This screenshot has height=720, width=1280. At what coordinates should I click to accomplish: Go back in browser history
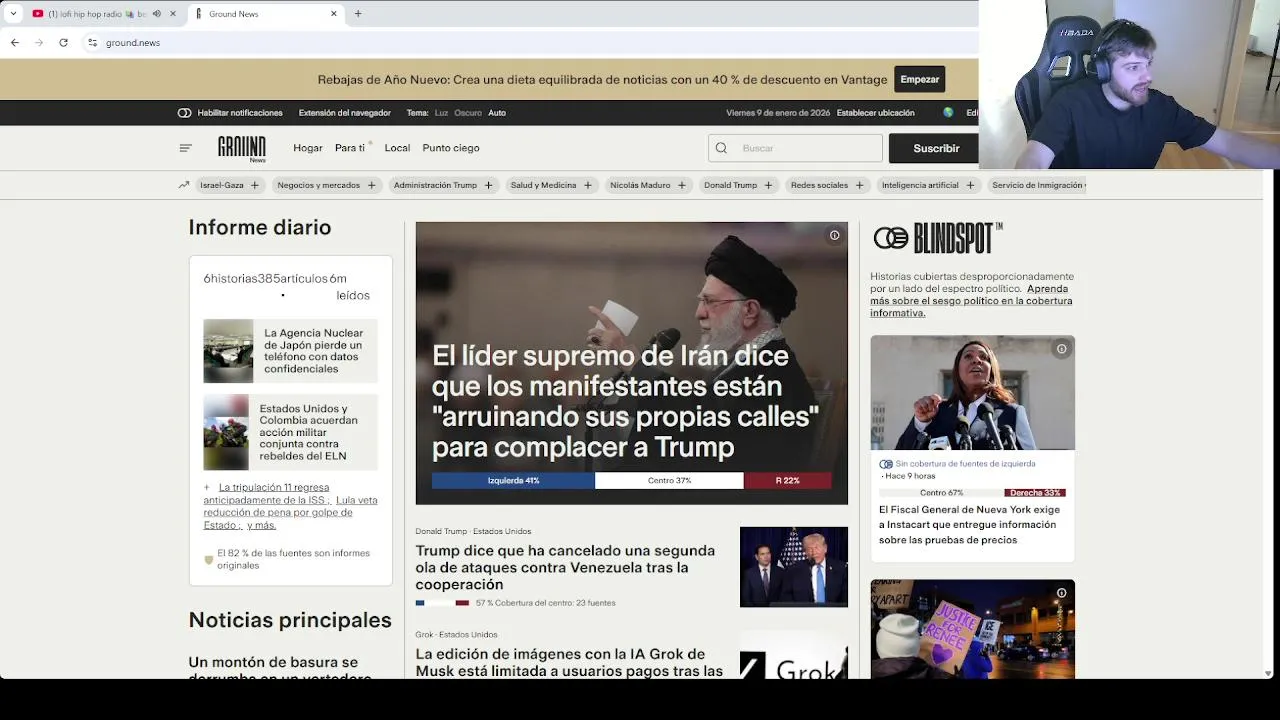tap(15, 43)
